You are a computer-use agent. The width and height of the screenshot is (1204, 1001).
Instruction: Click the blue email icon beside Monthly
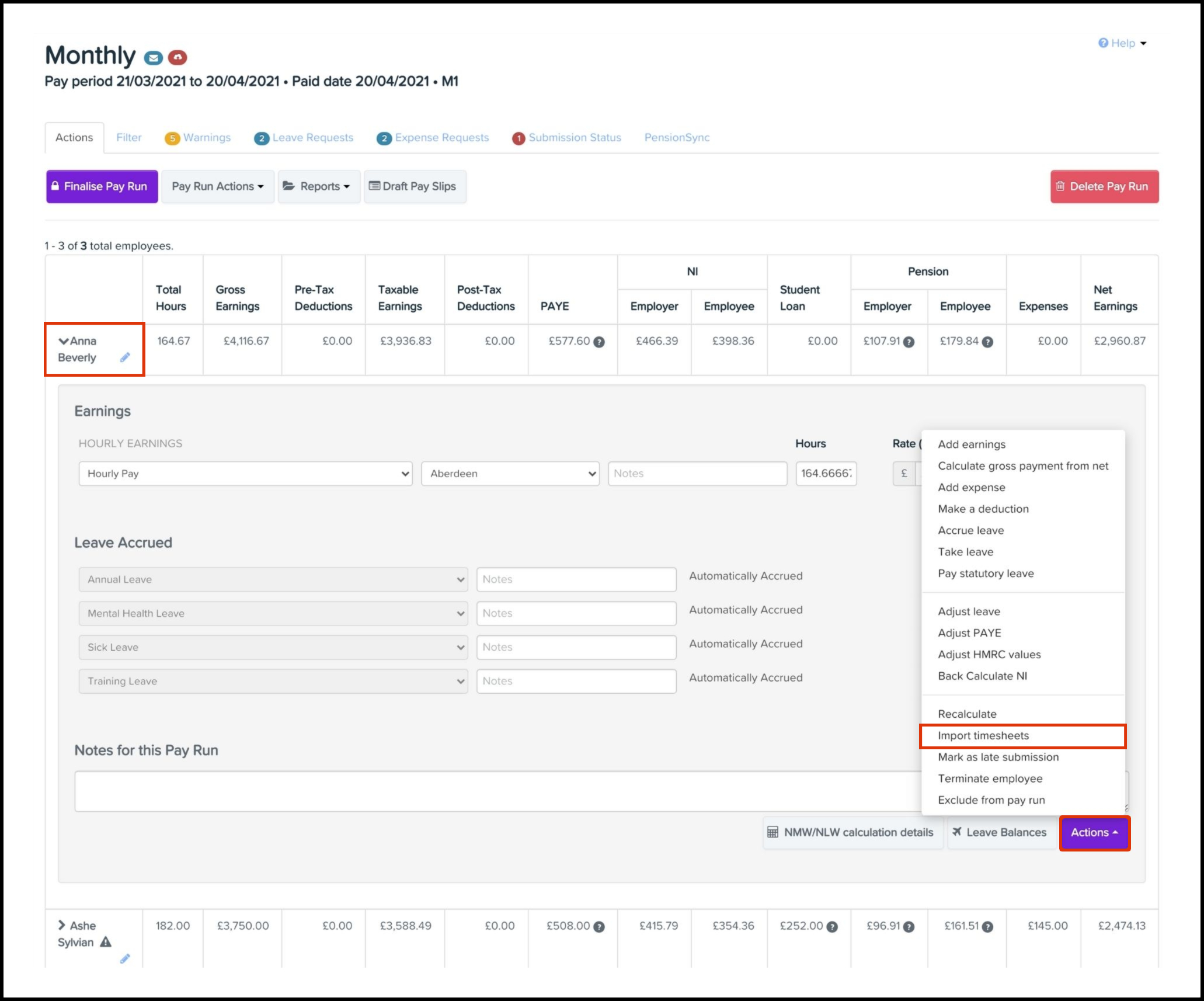click(153, 57)
